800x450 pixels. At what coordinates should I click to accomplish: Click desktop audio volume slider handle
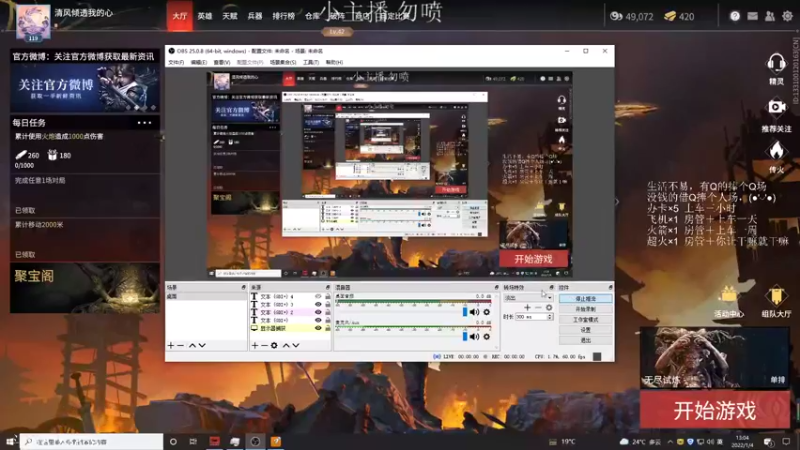[x=465, y=312]
